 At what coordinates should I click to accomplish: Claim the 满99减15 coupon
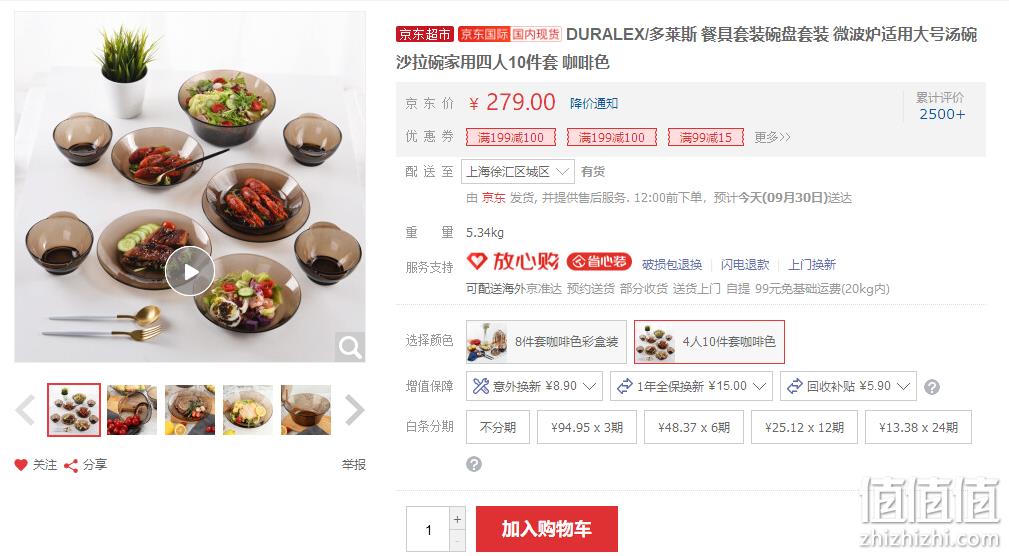706,137
